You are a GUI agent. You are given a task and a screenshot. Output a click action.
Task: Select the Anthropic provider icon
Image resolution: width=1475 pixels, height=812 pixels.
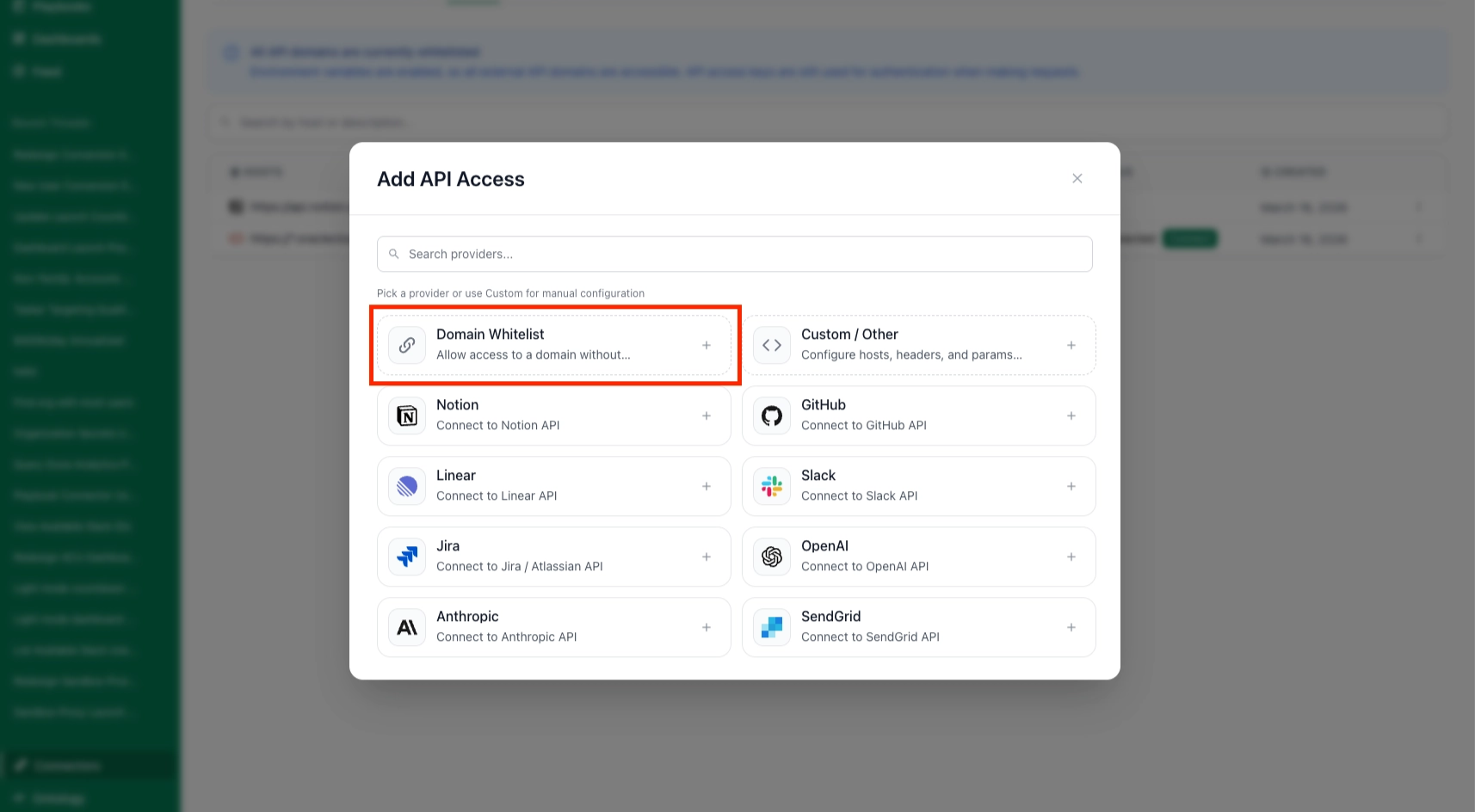405,627
